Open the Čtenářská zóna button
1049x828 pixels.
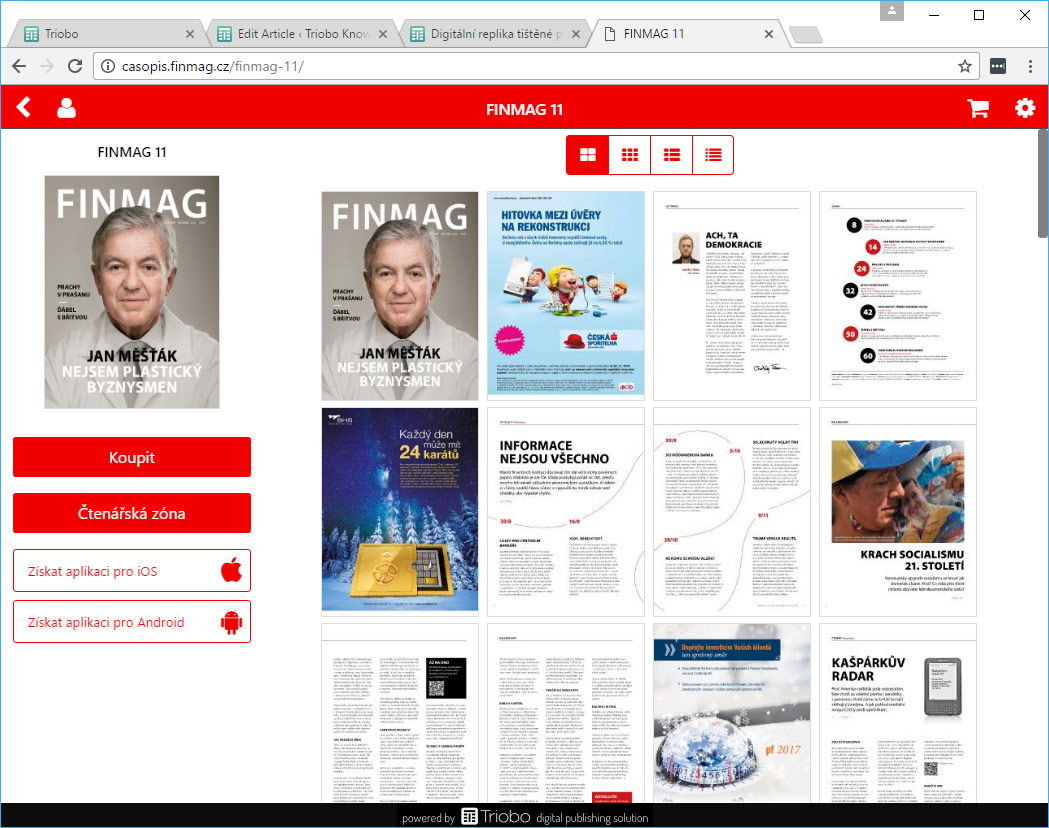[x=132, y=513]
